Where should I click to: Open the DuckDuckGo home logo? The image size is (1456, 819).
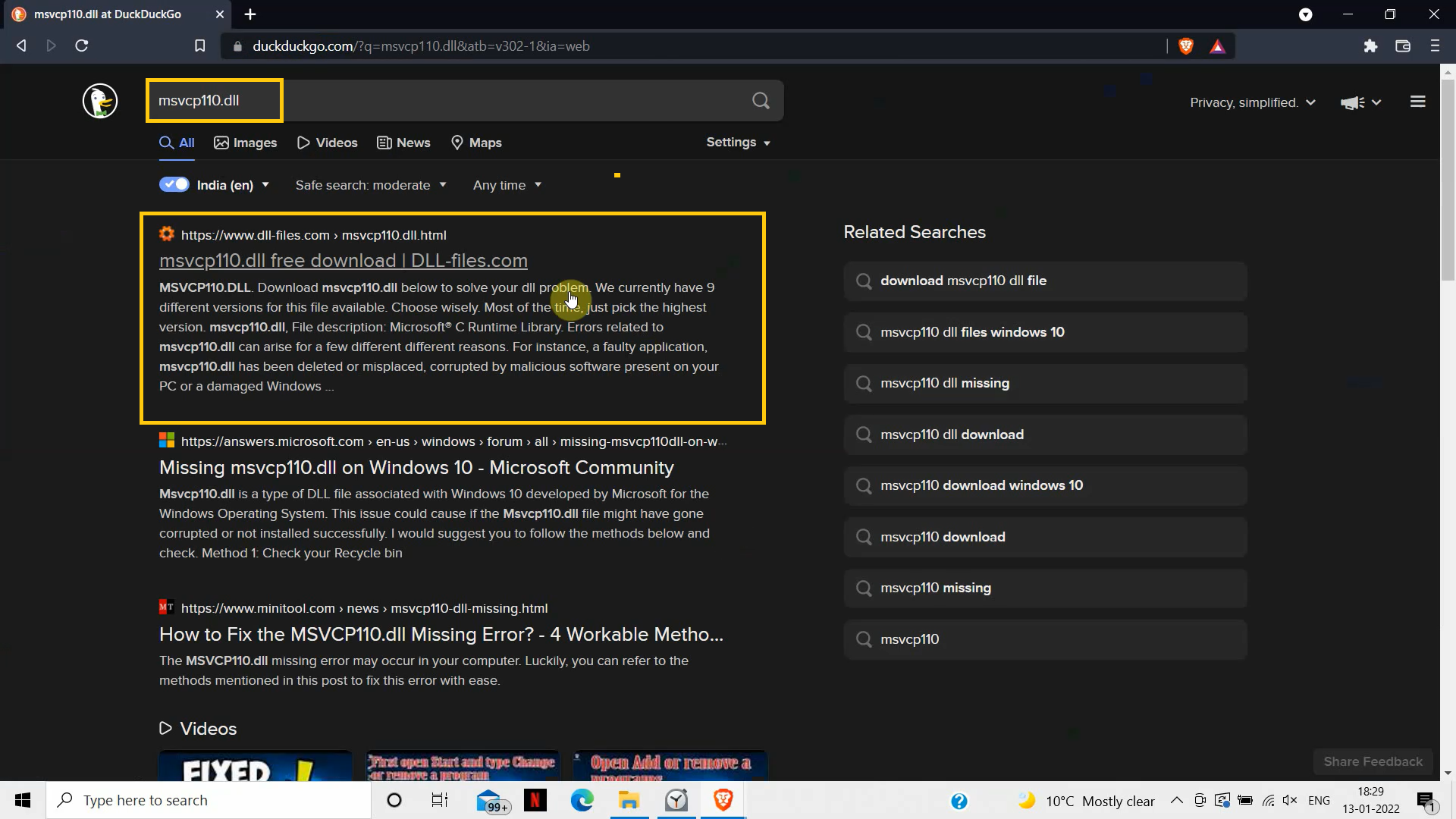coord(99,101)
